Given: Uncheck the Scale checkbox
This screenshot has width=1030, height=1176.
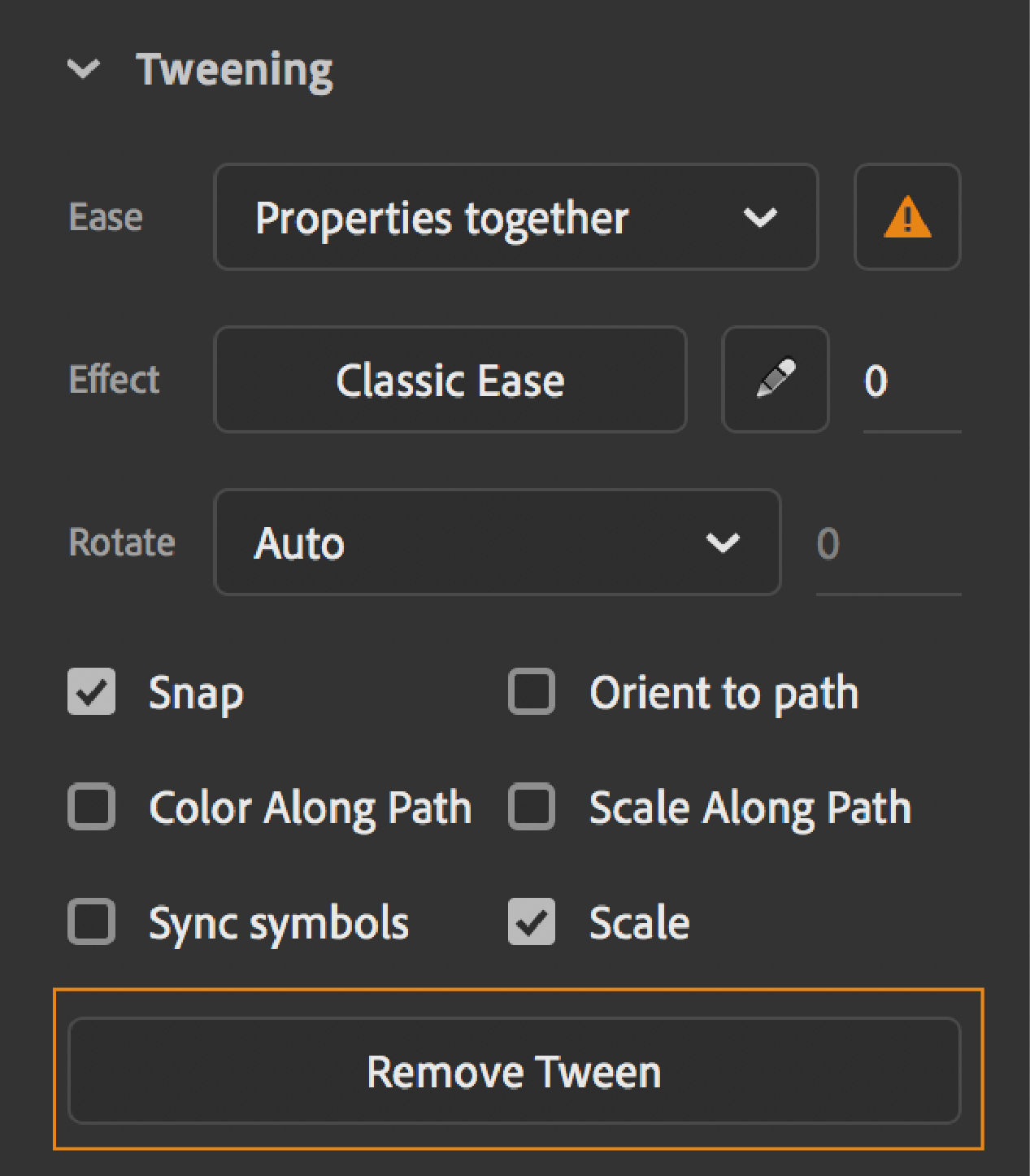Looking at the screenshot, I should 532,921.
